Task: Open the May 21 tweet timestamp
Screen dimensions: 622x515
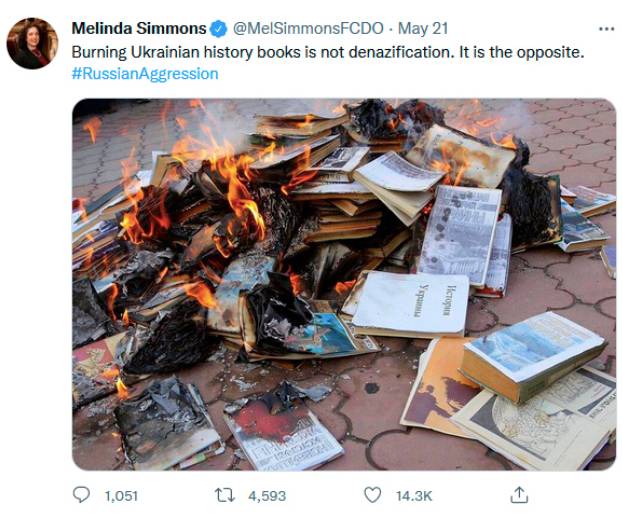Action: (423, 29)
